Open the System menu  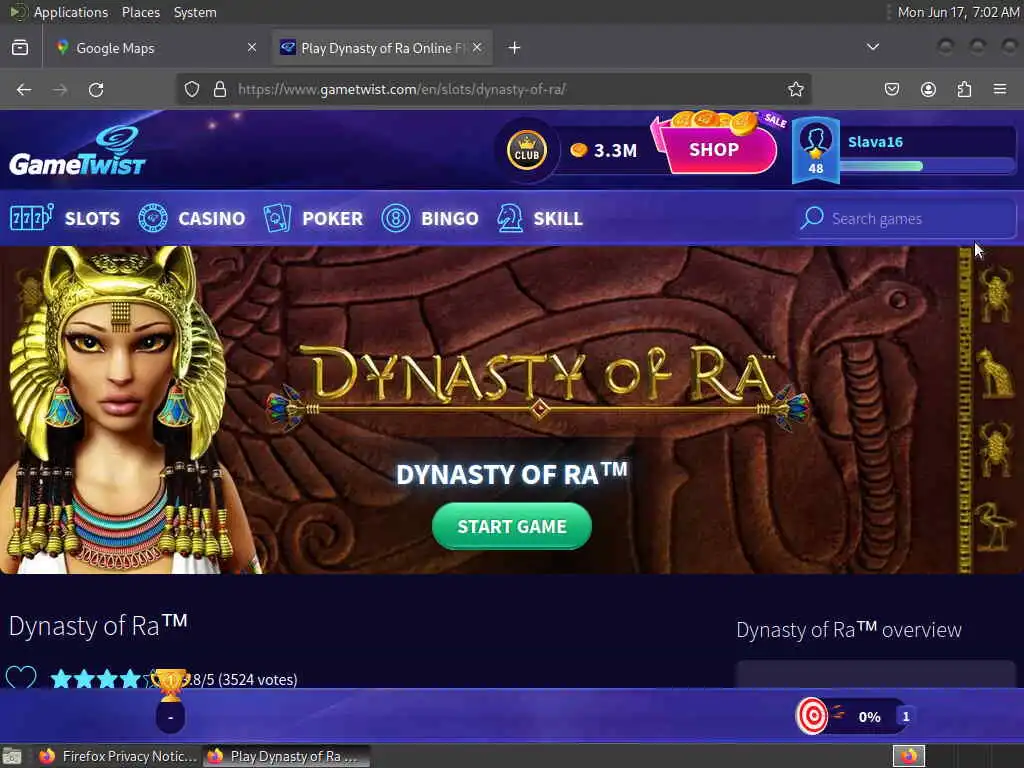pyautogui.click(x=195, y=12)
